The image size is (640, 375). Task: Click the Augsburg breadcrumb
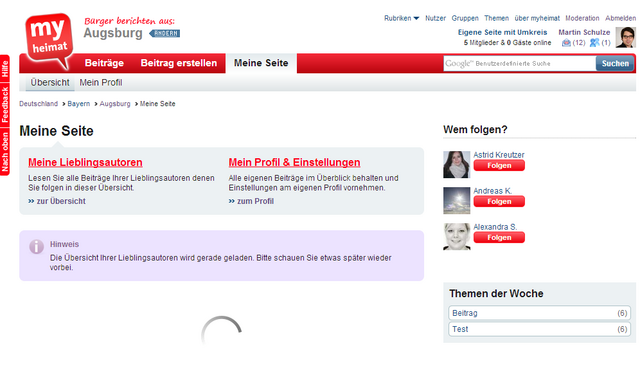click(115, 104)
